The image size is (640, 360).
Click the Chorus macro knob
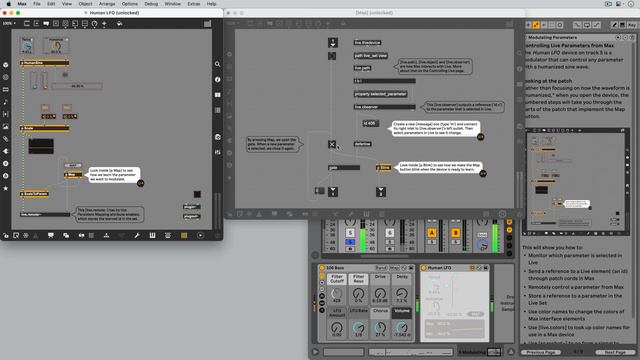pyautogui.click(x=380, y=327)
